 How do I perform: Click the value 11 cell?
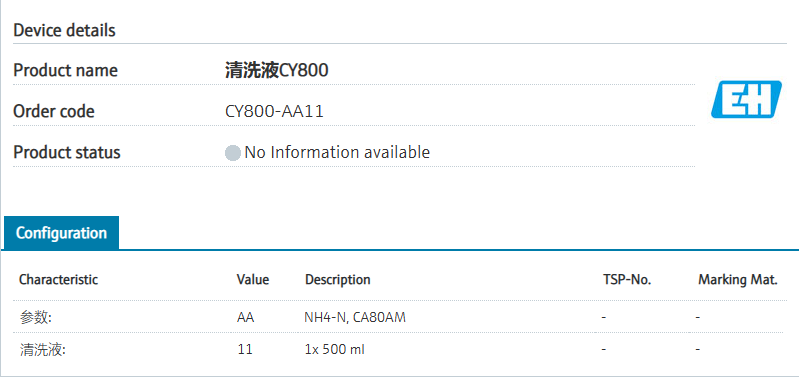[245, 349]
